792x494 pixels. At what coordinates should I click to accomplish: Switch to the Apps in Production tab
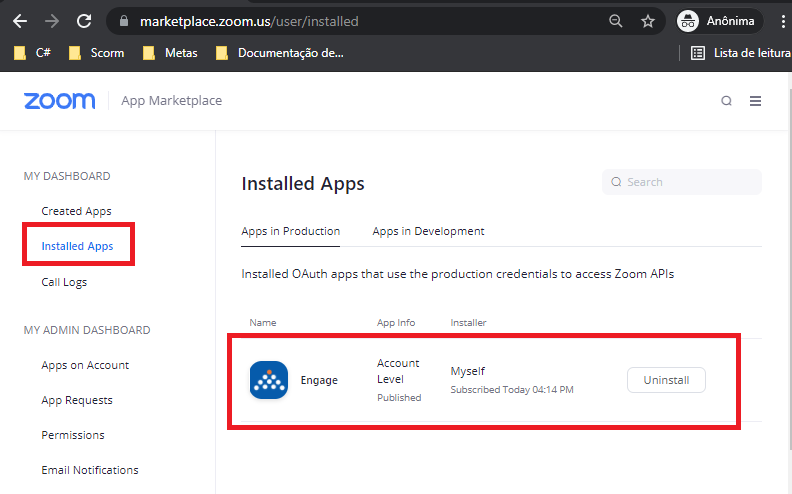click(x=290, y=231)
